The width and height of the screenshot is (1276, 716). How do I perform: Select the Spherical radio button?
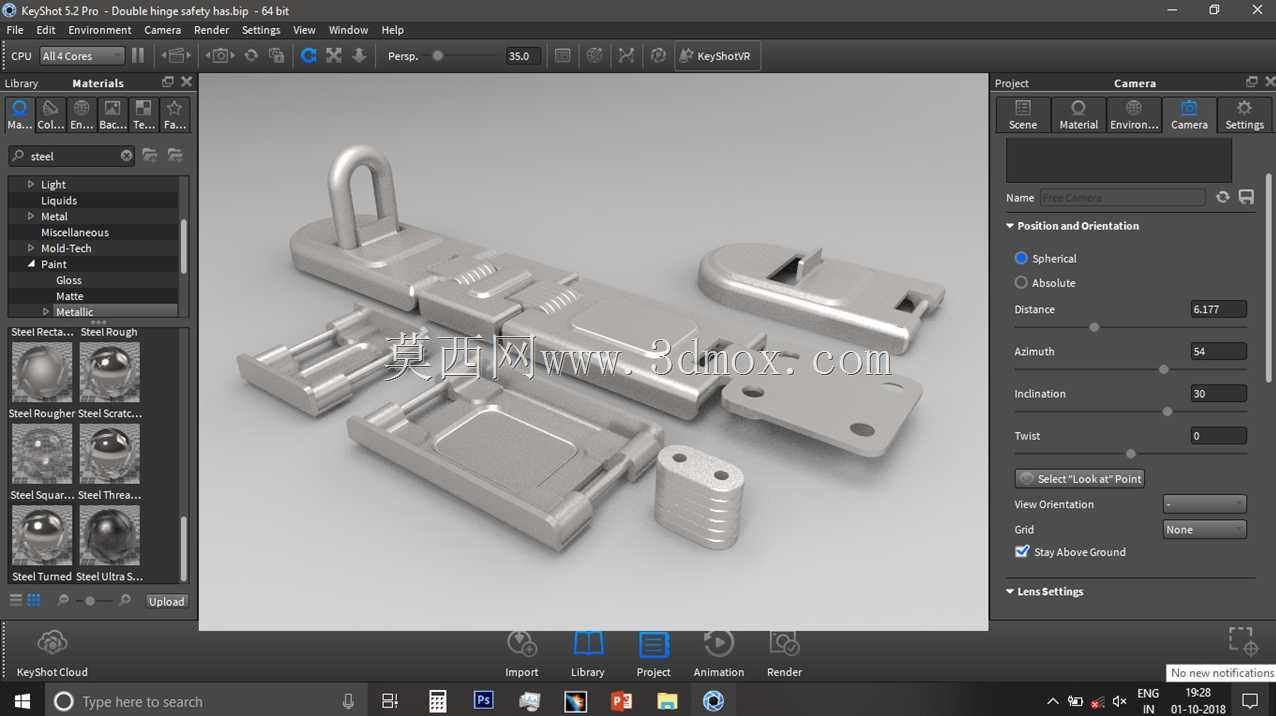click(x=1021, y=258)
